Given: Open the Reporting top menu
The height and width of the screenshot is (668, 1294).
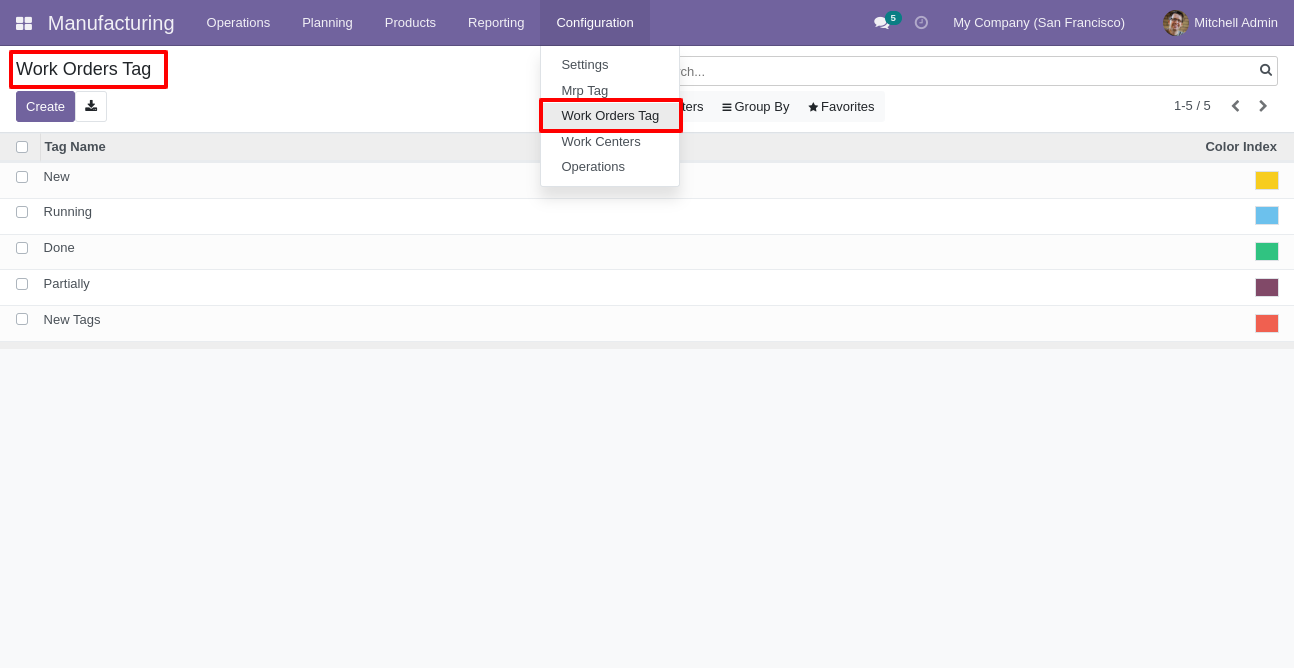Looking at the screenshot, I should coord(496,22).
